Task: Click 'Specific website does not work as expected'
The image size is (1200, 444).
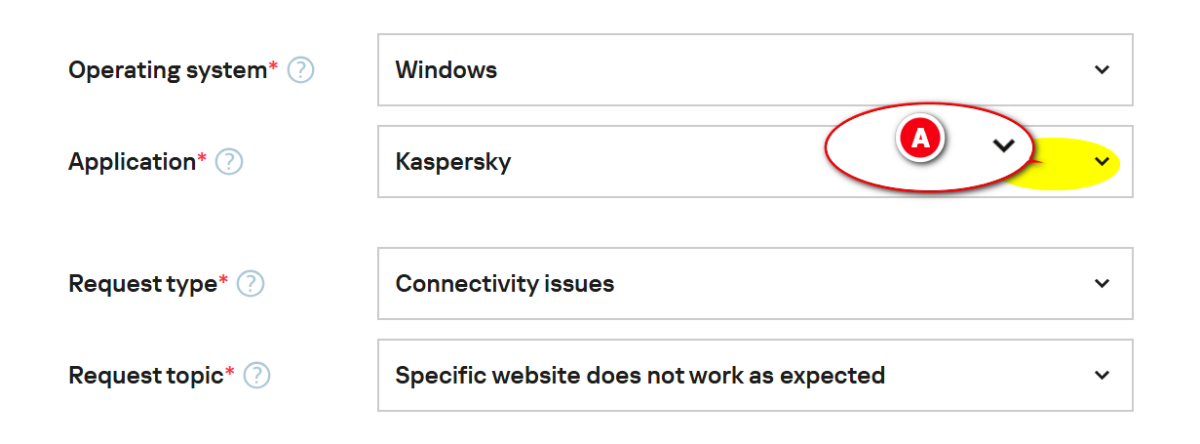Action: click(x=640, y=376)
